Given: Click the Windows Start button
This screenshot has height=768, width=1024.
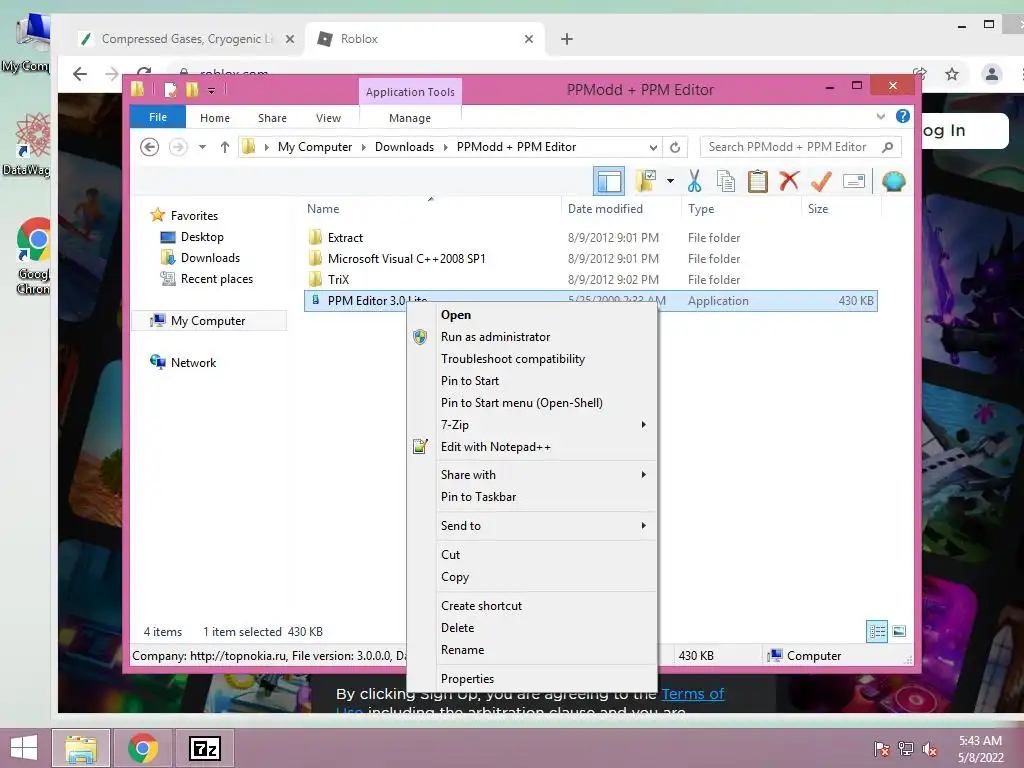Looking at the screenshot, I should (24, 748).
